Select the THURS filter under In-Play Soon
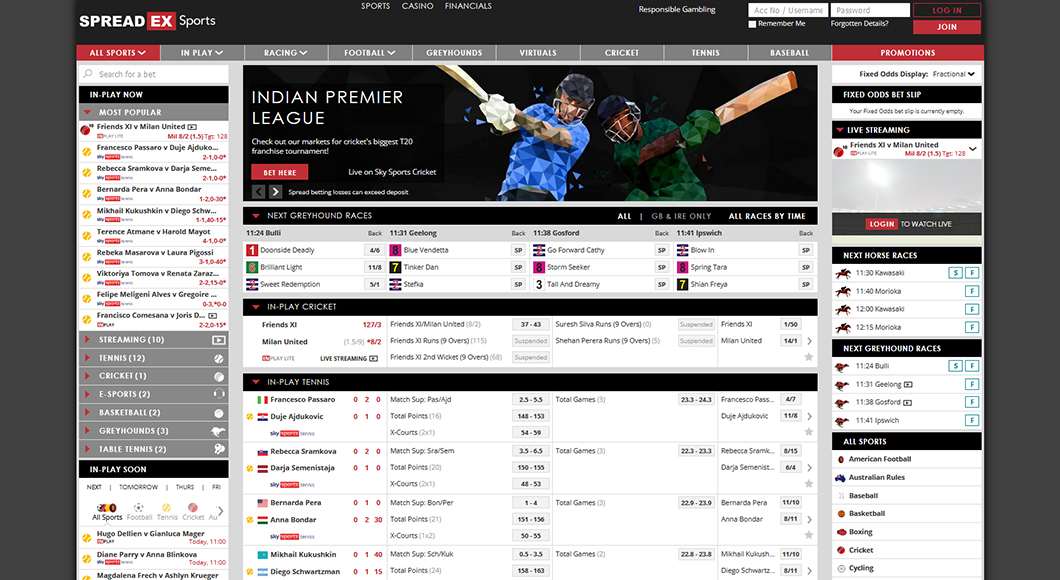This screenshot has height=580, width=1060. coord(185,487)
